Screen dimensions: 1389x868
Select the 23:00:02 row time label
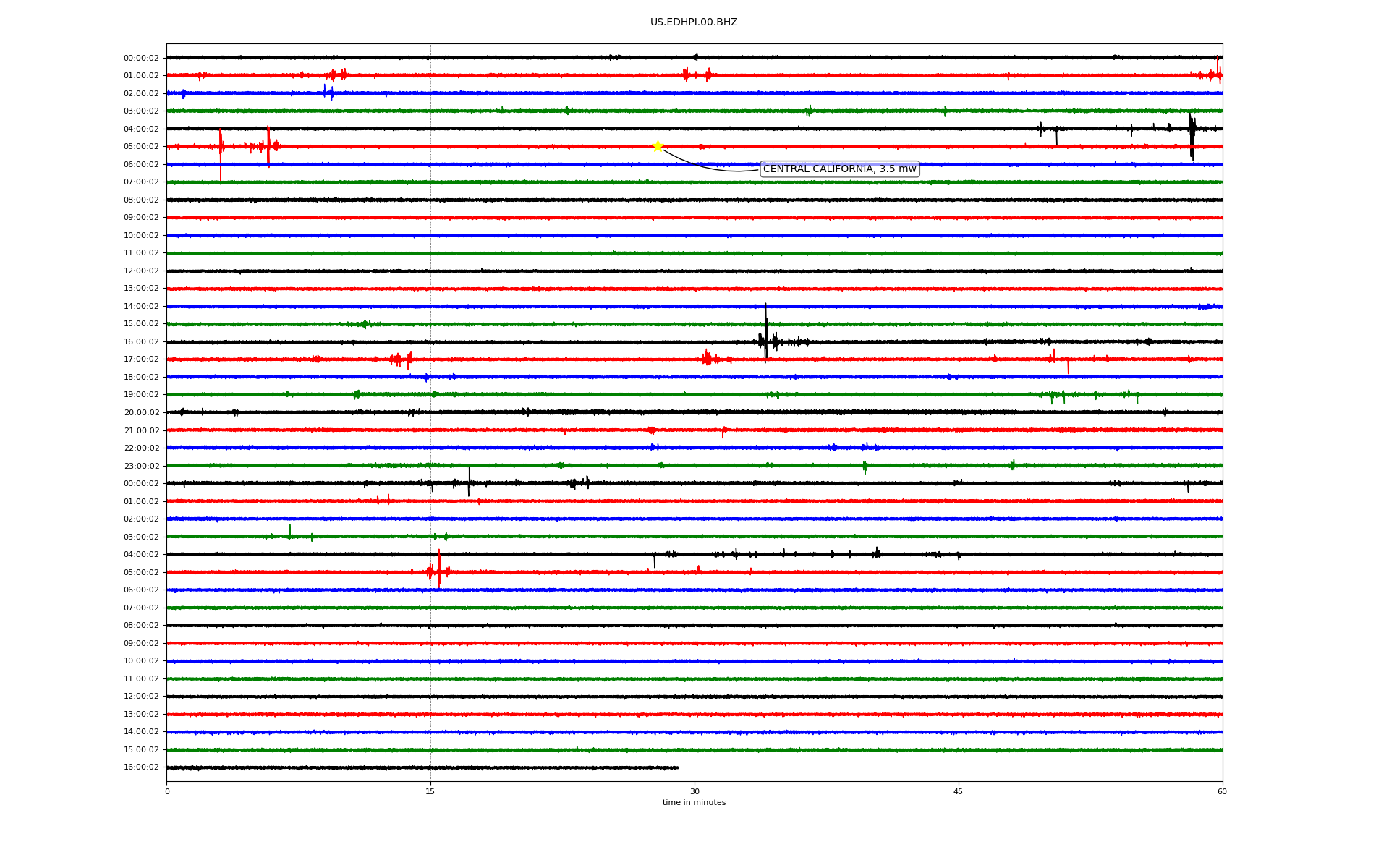pyautogui.click(x=141, y=466)
